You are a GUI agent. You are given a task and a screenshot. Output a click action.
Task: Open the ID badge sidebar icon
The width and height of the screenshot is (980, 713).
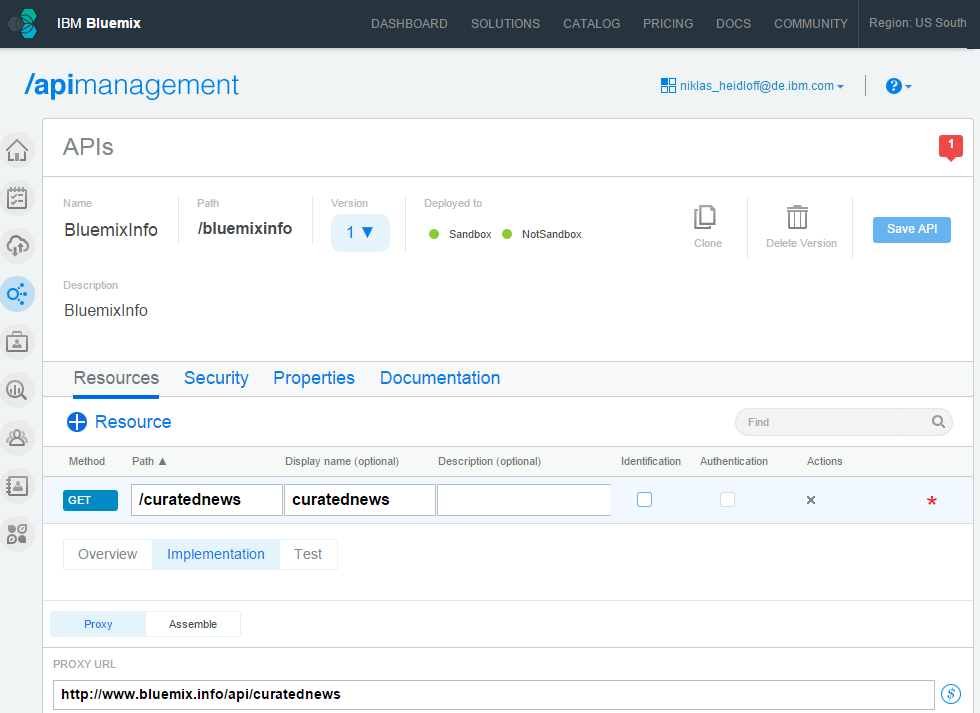(x=17, y=342)
